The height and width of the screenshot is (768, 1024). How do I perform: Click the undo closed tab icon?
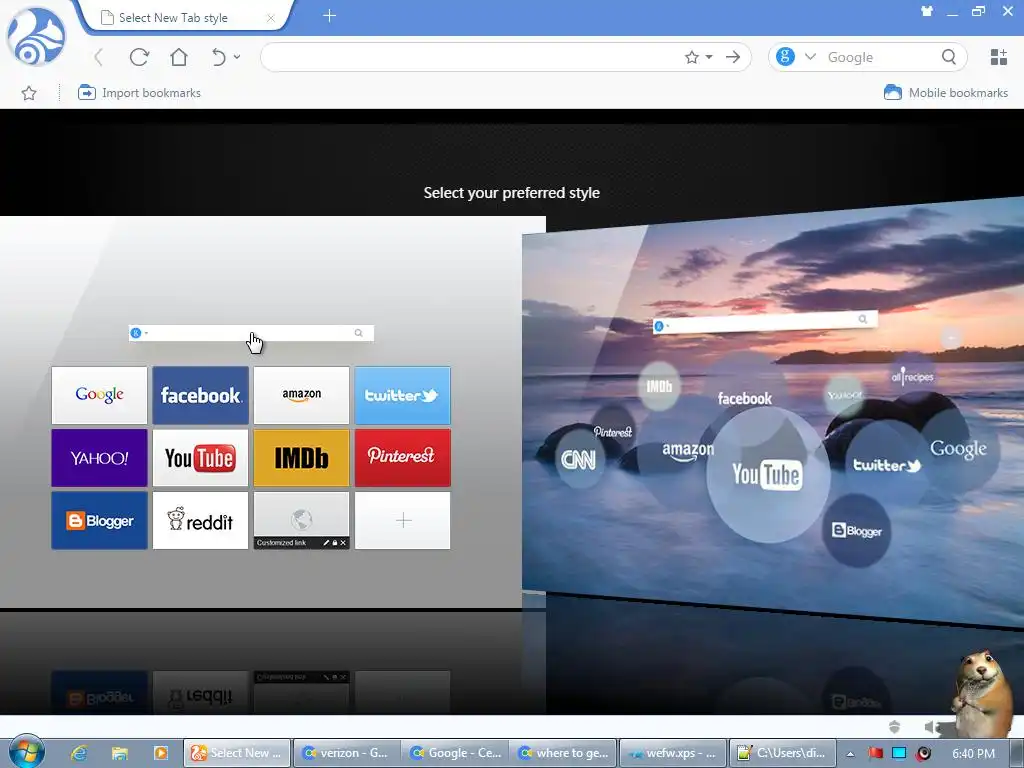coord(219,57)
